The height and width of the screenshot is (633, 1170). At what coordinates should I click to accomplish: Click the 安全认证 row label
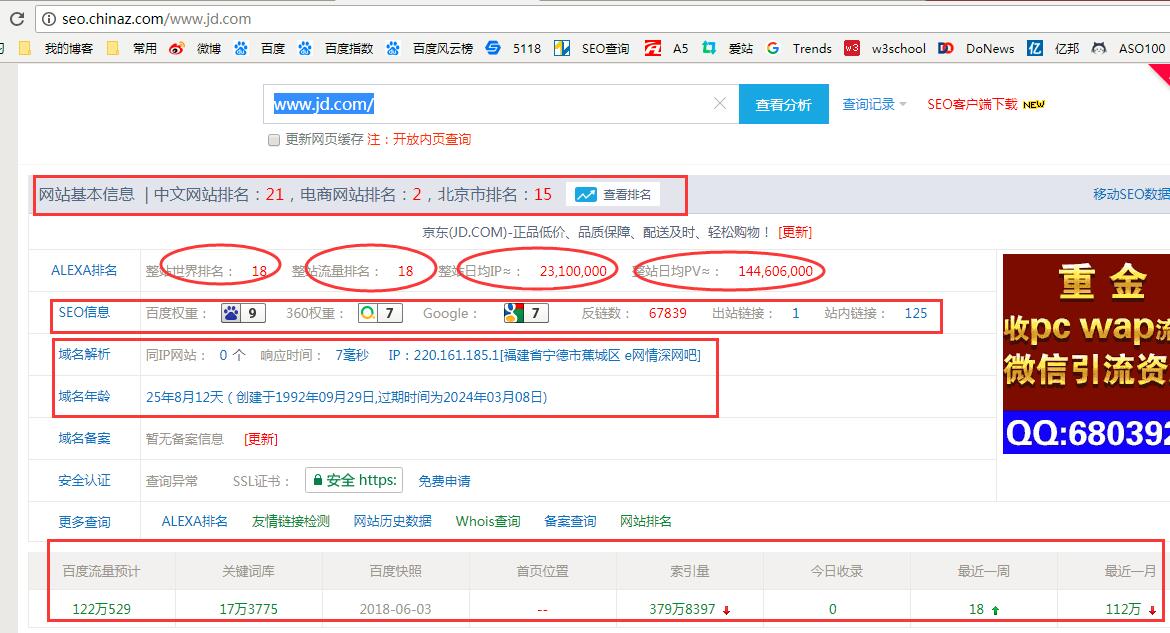[x=84, y=480]
